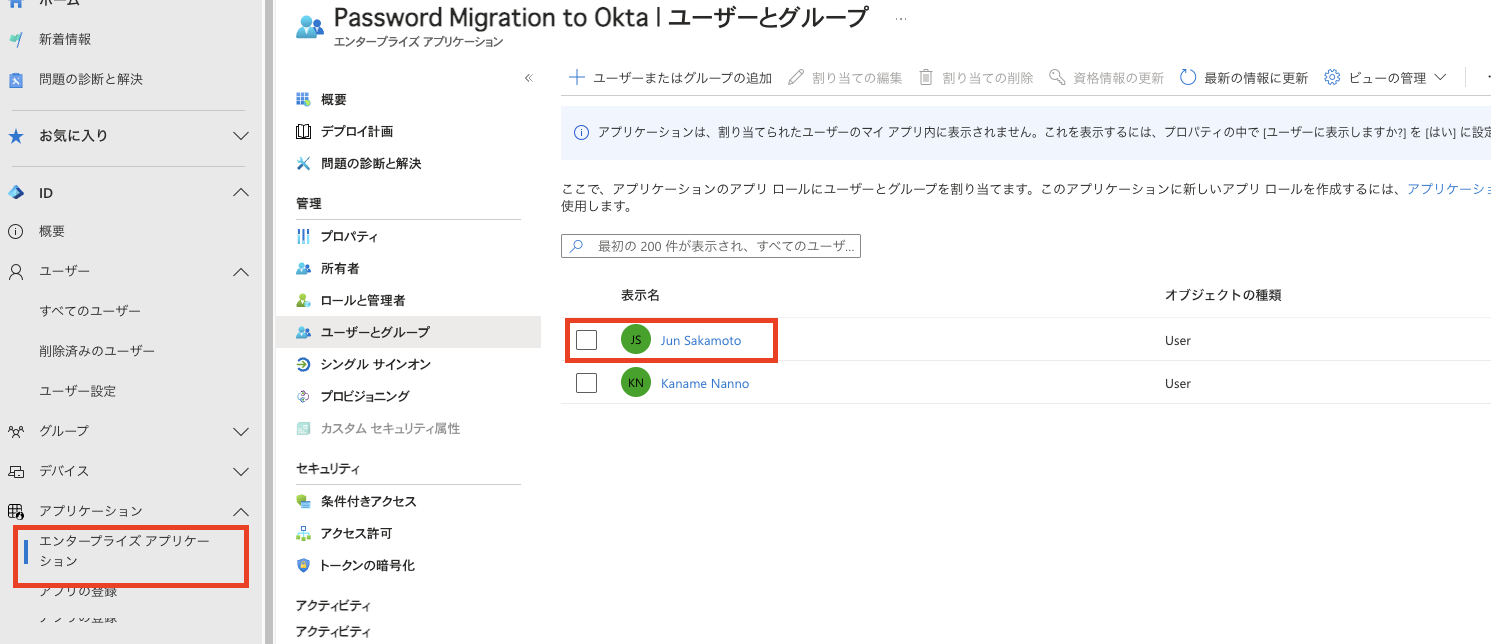Open the ビューの管理 dropdown arrow
The image size is (1491, 644).
(1440, 78)
